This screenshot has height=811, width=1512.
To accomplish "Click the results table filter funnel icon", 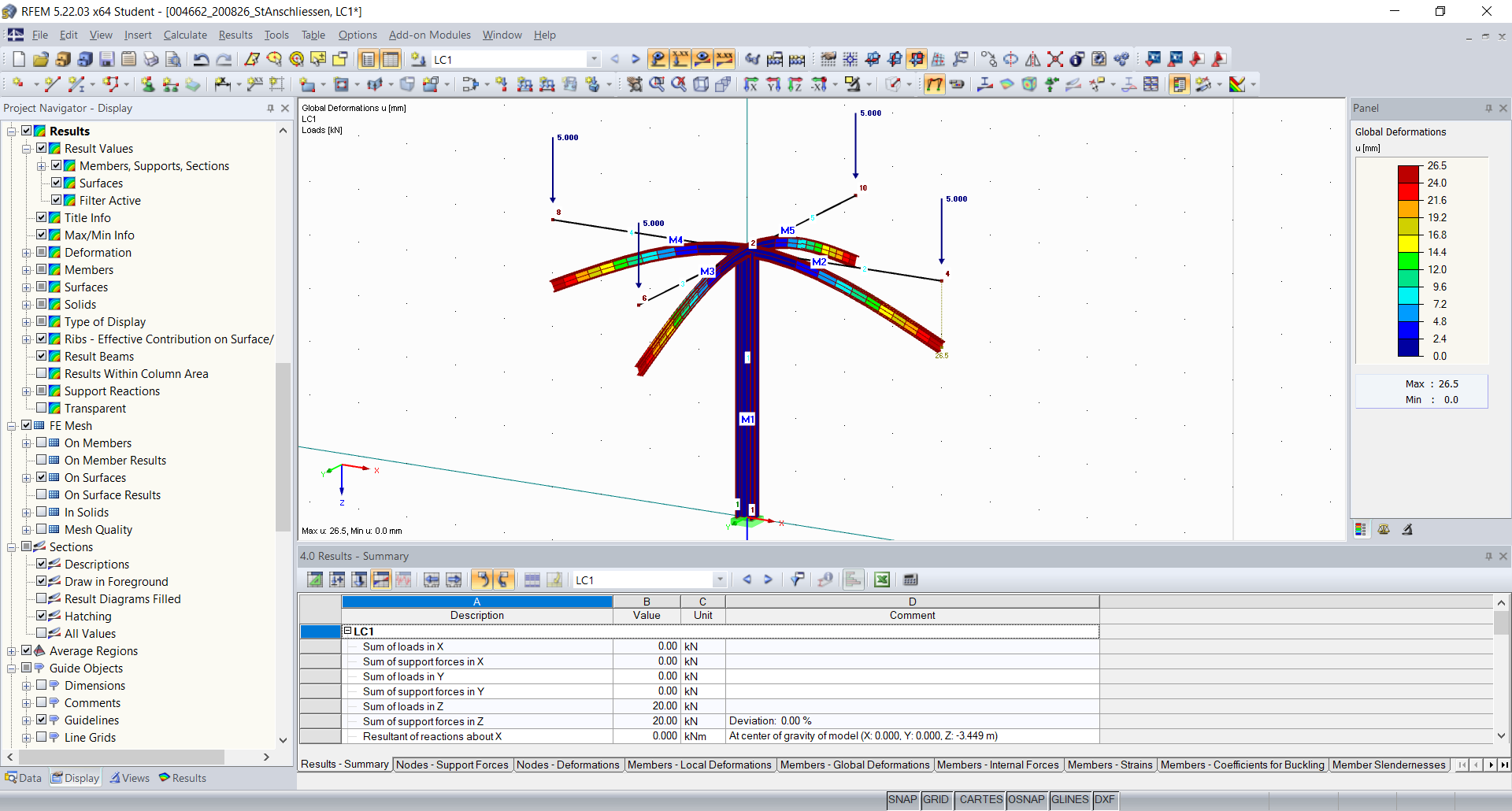I will click(797, 580).
